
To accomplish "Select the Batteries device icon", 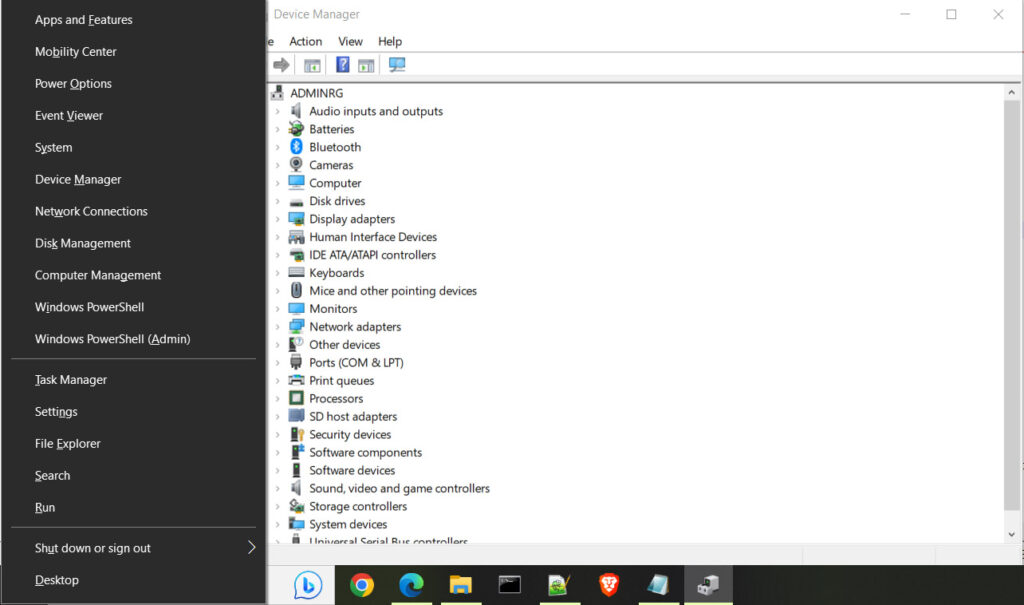I will pyautogui.click(x=296, y=128).
